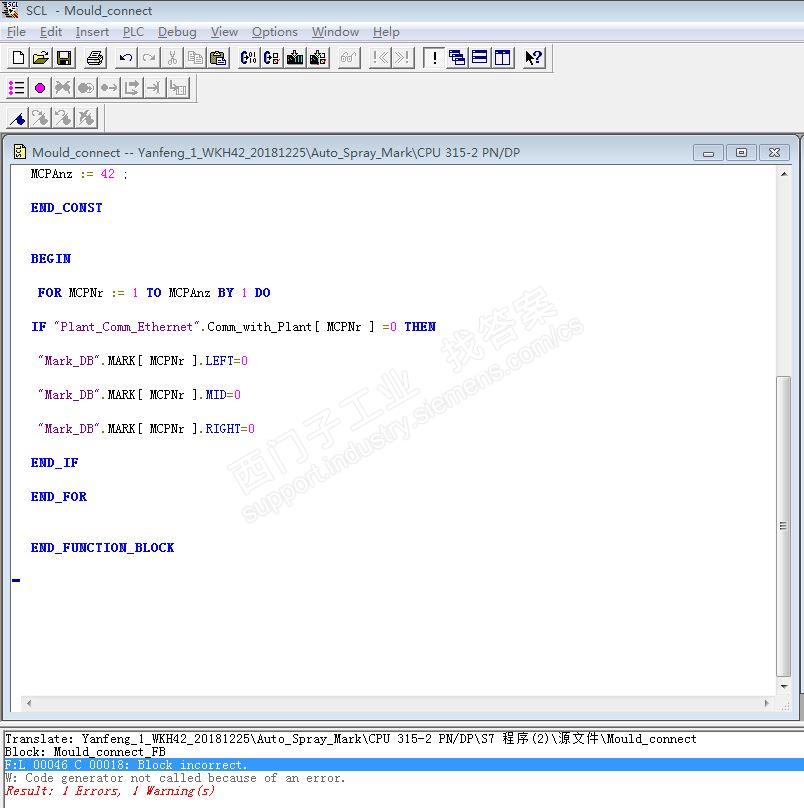Download compiled blocks to PLC
The image size is (804, 808).
pyautogui.click(x=295, y=58)
